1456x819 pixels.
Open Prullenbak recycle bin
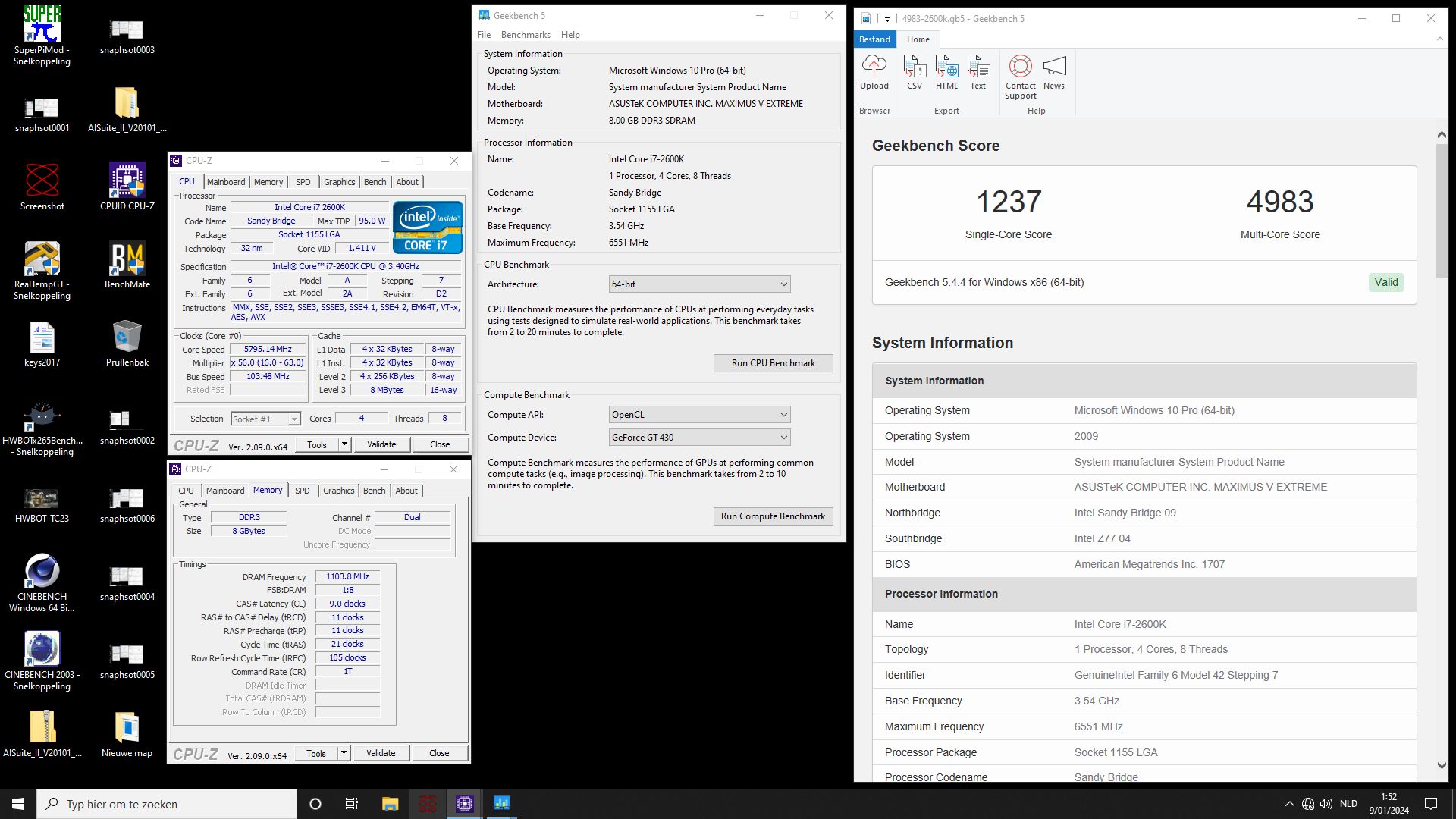pyautogui.click(x=127, y=344)
